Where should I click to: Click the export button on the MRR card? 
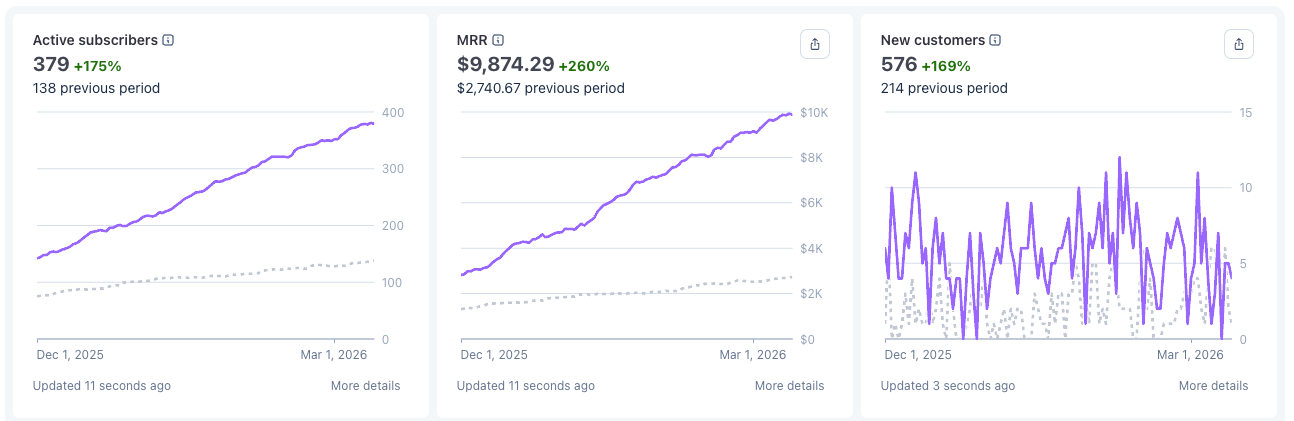coord(815,44)
